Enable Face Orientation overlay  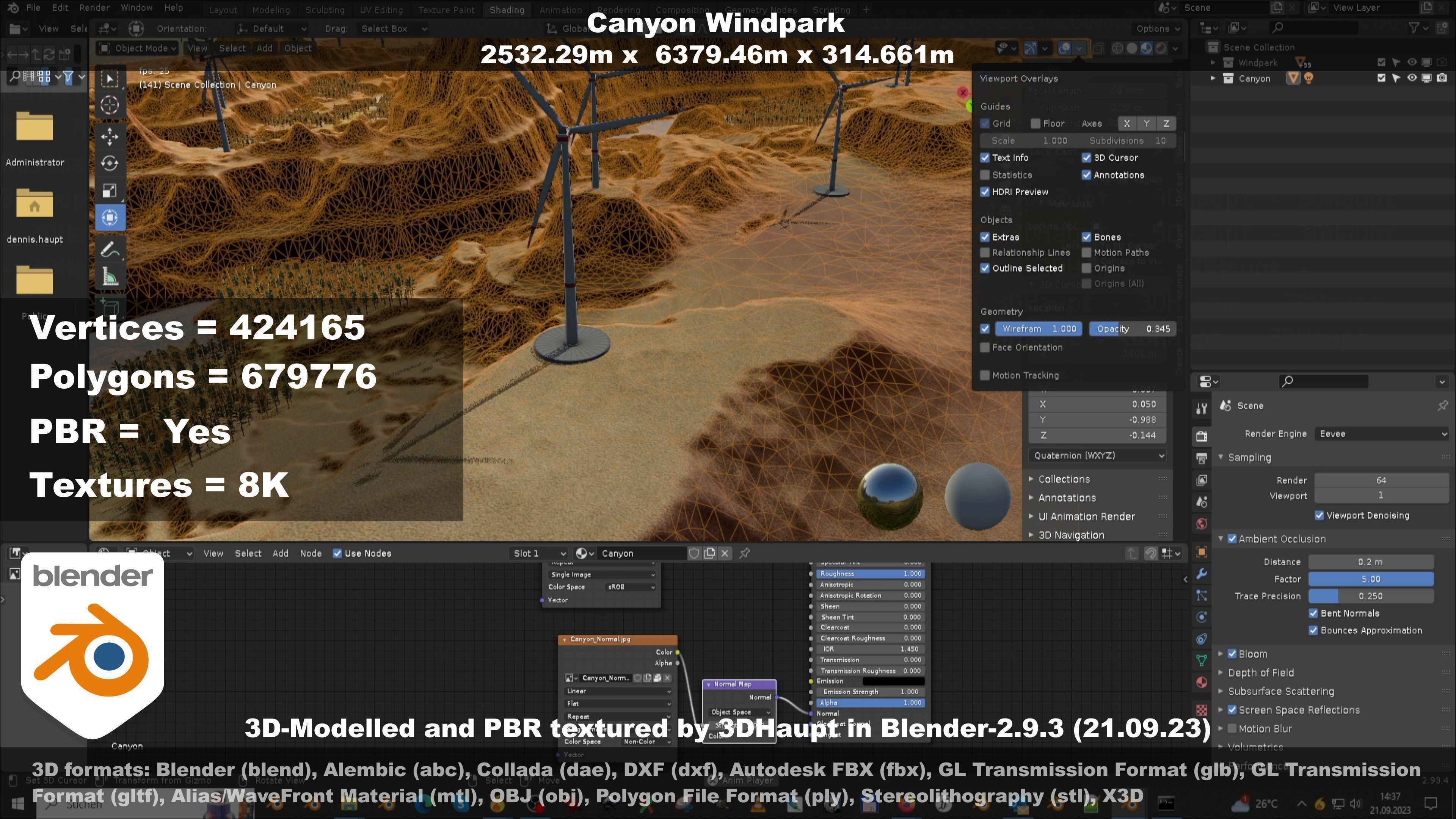tap(985, 347)
